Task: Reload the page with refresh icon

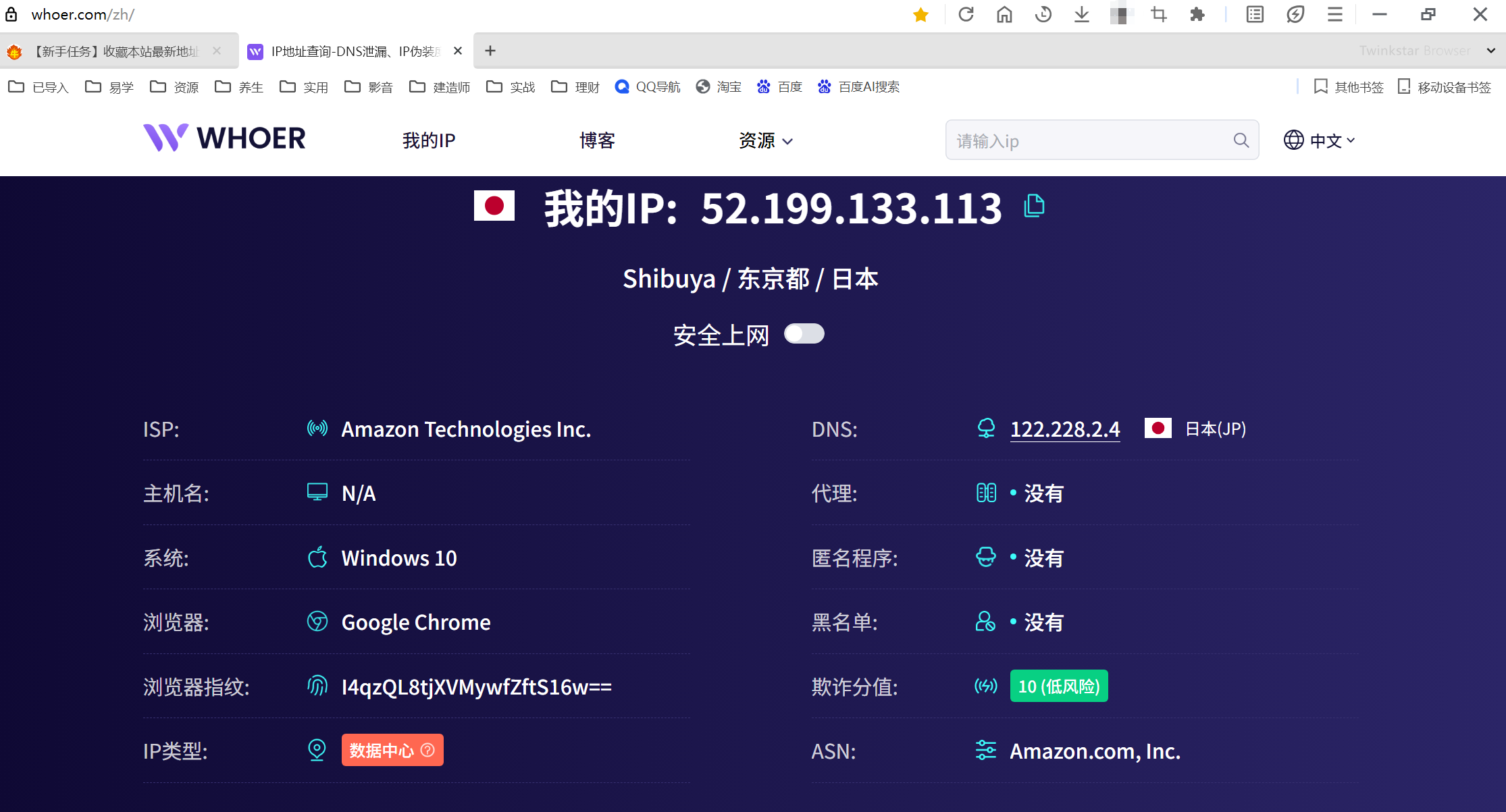Action: coord(966,14)
